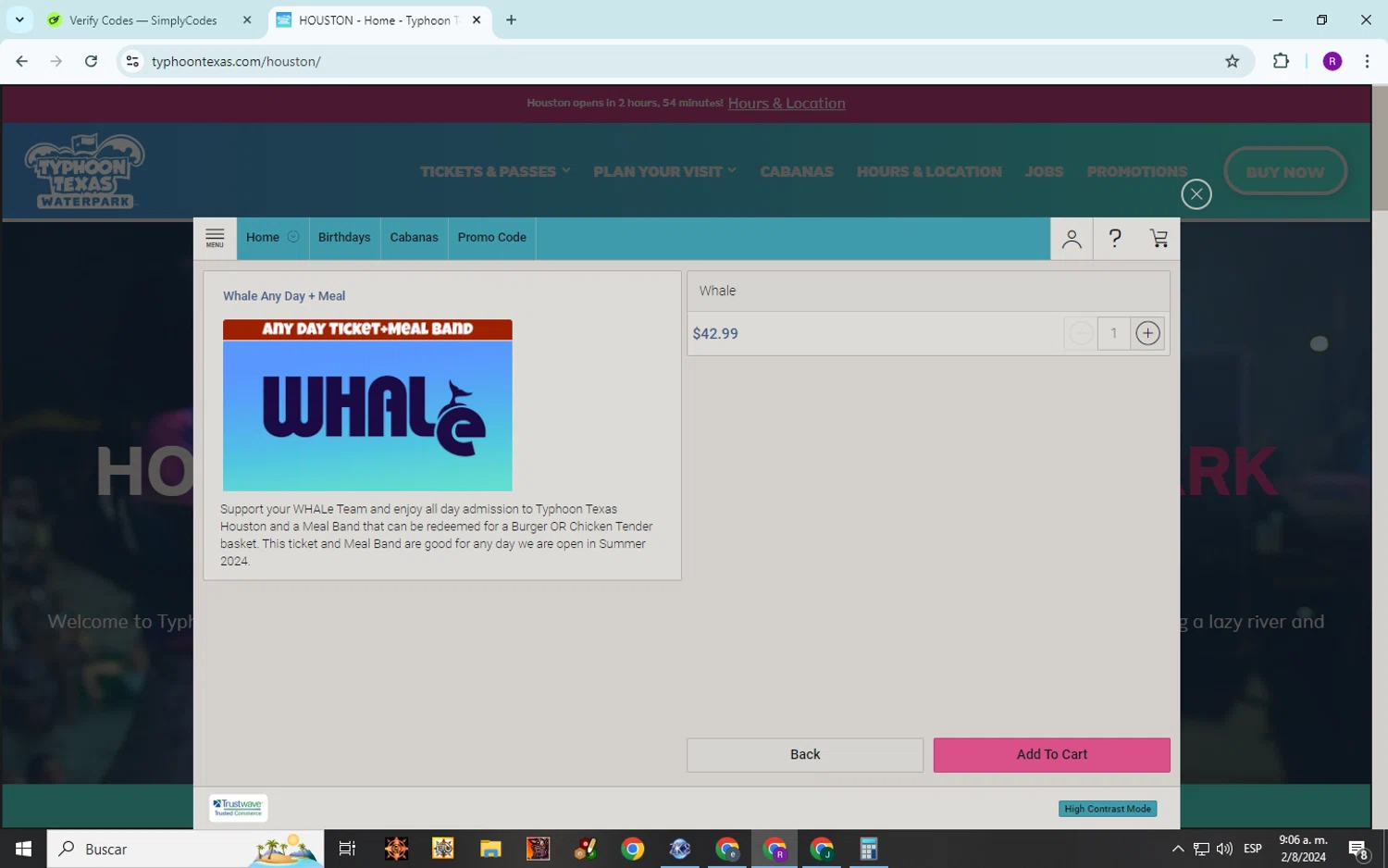Expand the Tickets & Passes menu
This screenshot has height=868, width=1388.
[x=495, y=172]
